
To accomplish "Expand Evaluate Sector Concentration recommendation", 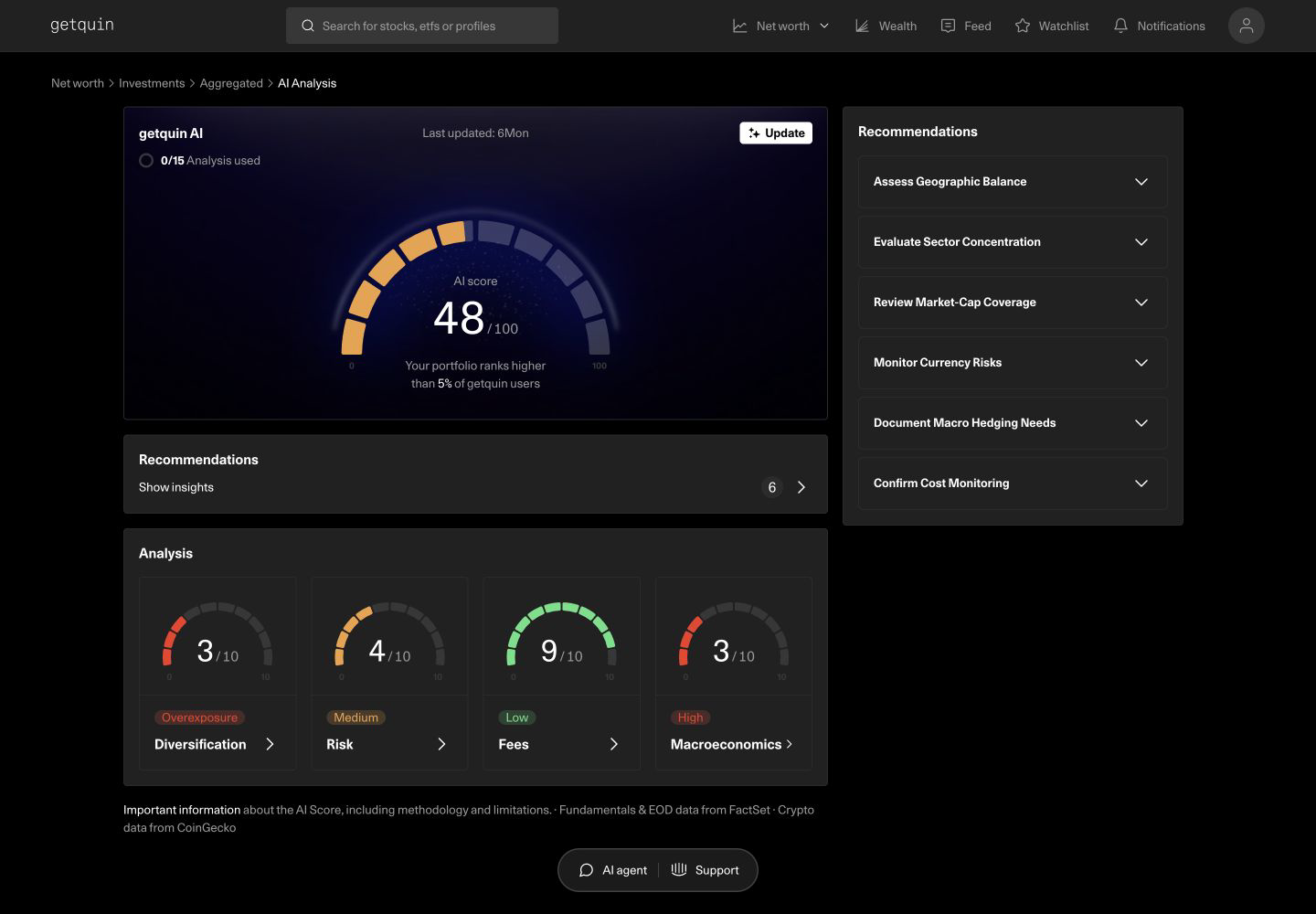I will click(x=1013, y=242).
